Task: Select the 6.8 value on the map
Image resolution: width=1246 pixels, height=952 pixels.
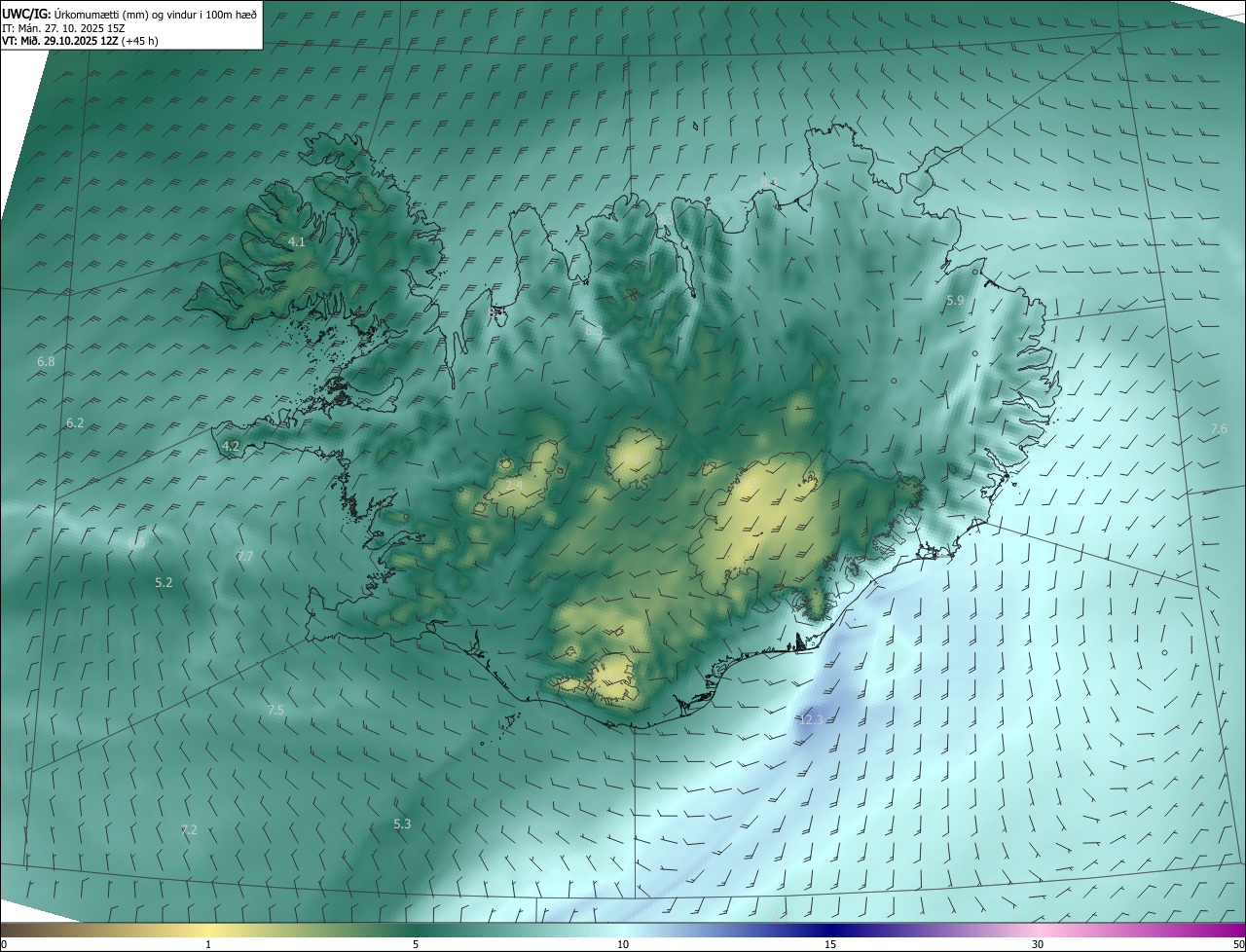Action: pyautogui.click(x=46, y=362)
